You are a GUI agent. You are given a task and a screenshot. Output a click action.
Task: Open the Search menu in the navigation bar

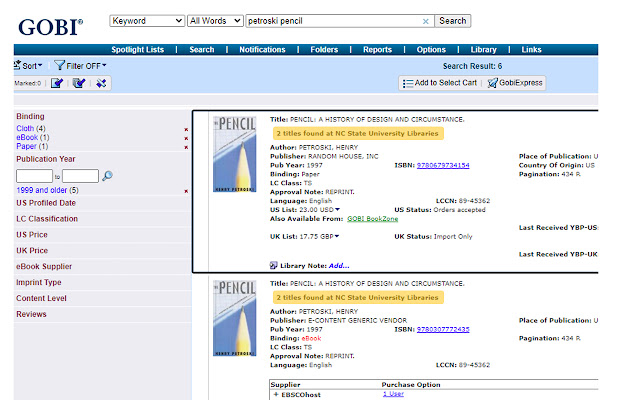pyautogui.click(x=202, y=50)
